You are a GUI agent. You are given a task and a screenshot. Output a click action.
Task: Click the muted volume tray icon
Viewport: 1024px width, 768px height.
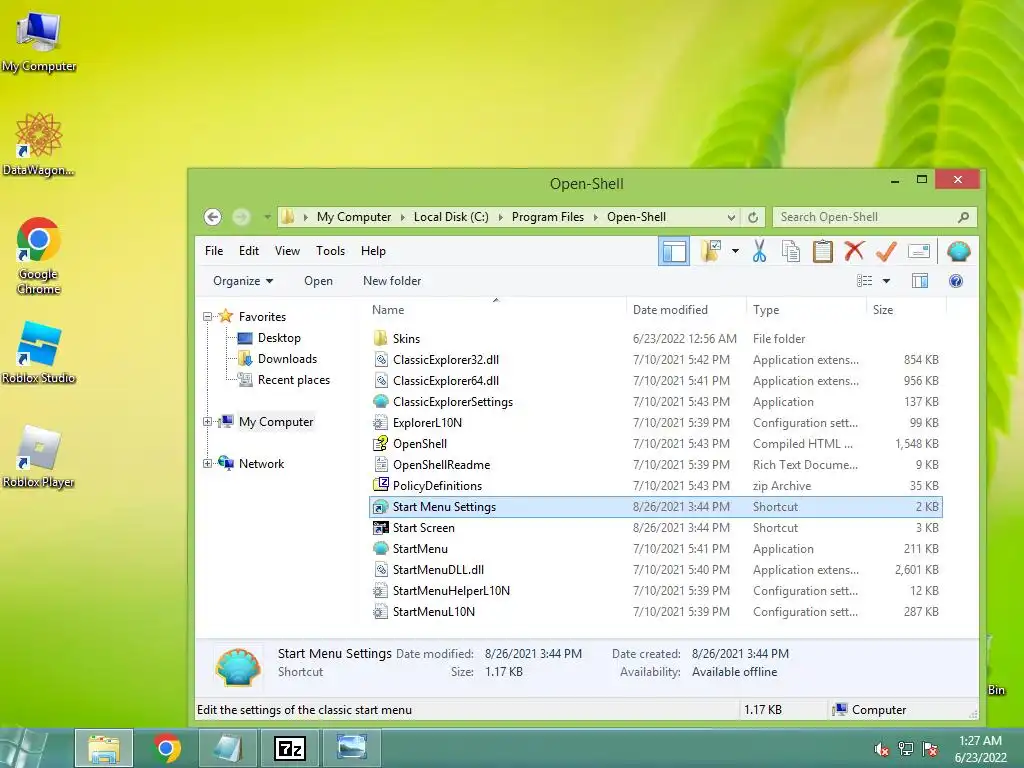[882, 749]
